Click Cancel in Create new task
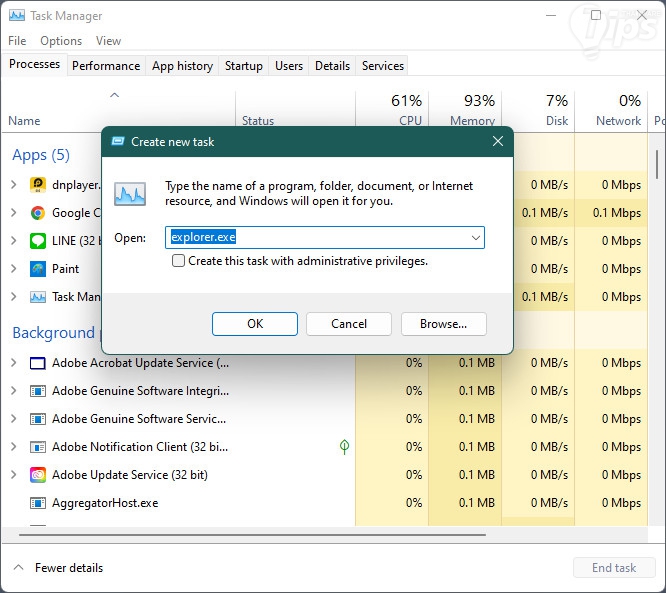Image resolution: width=666 pixels, height=593 pixels. coord(349,324)
